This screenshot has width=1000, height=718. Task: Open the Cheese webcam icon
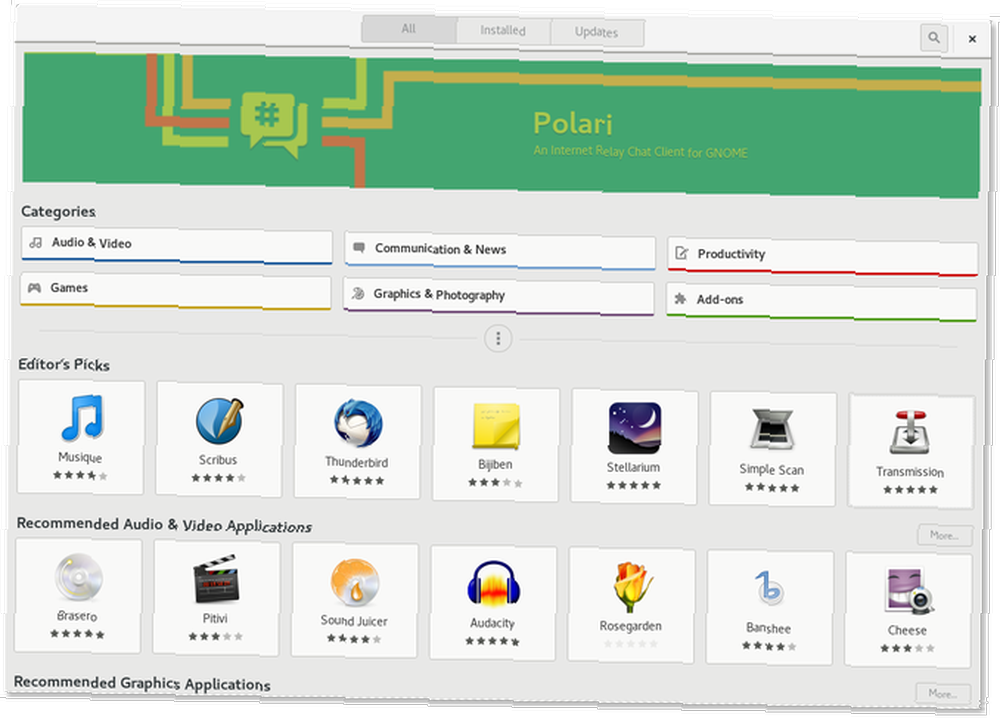point(908,592)
